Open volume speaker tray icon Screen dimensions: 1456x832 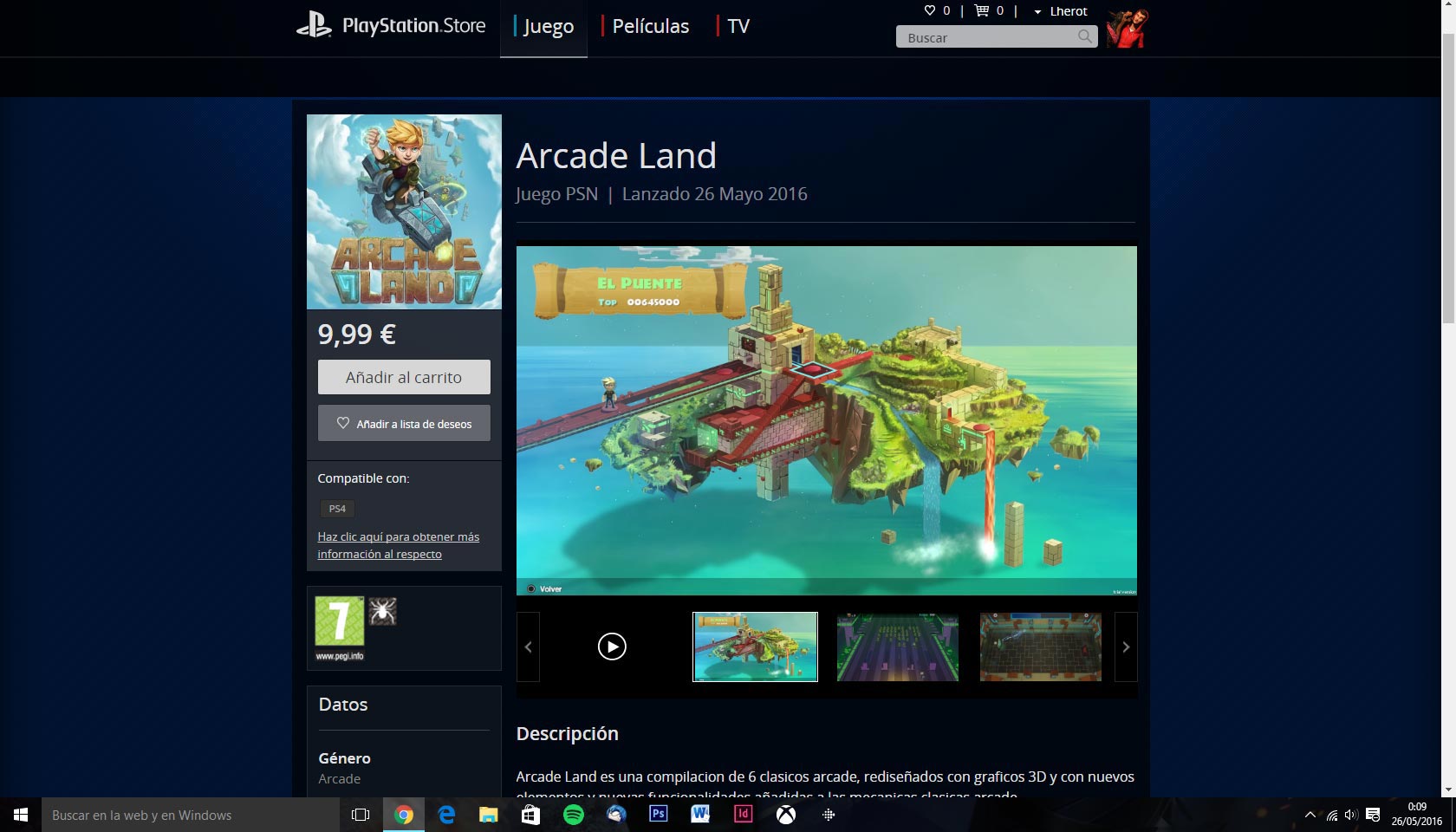1351,815
